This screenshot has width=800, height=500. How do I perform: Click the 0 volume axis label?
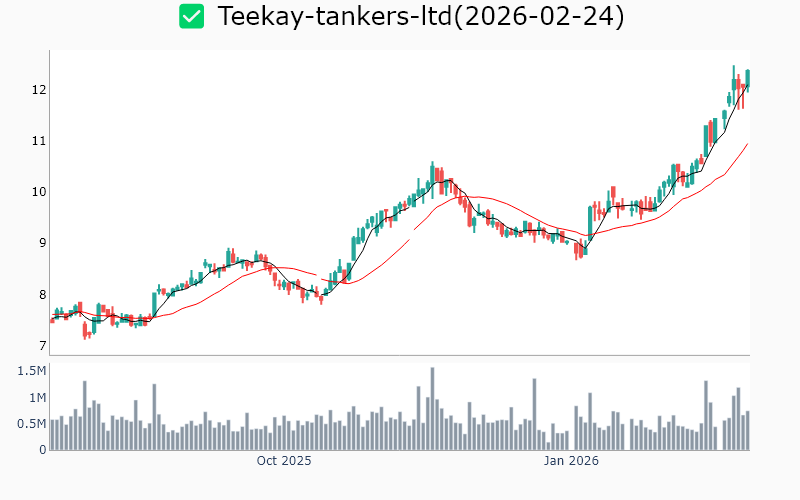coord(43,450)
